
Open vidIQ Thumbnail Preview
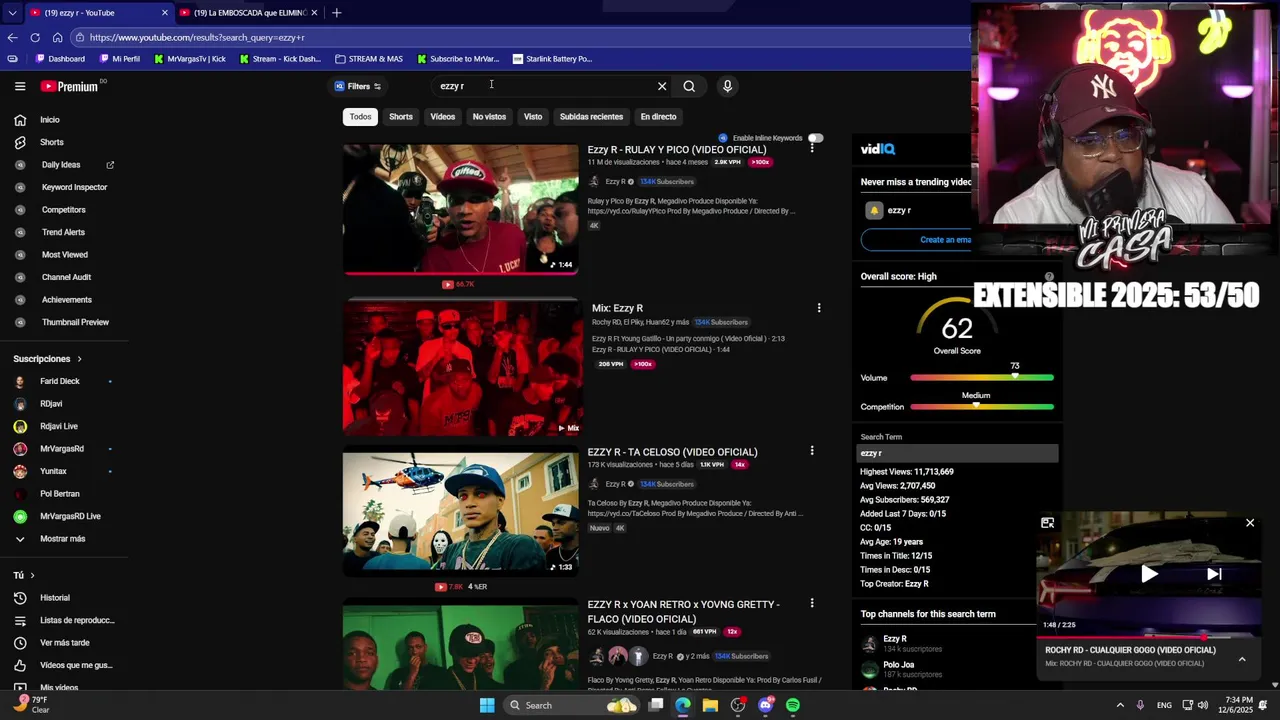click(75, 322)
